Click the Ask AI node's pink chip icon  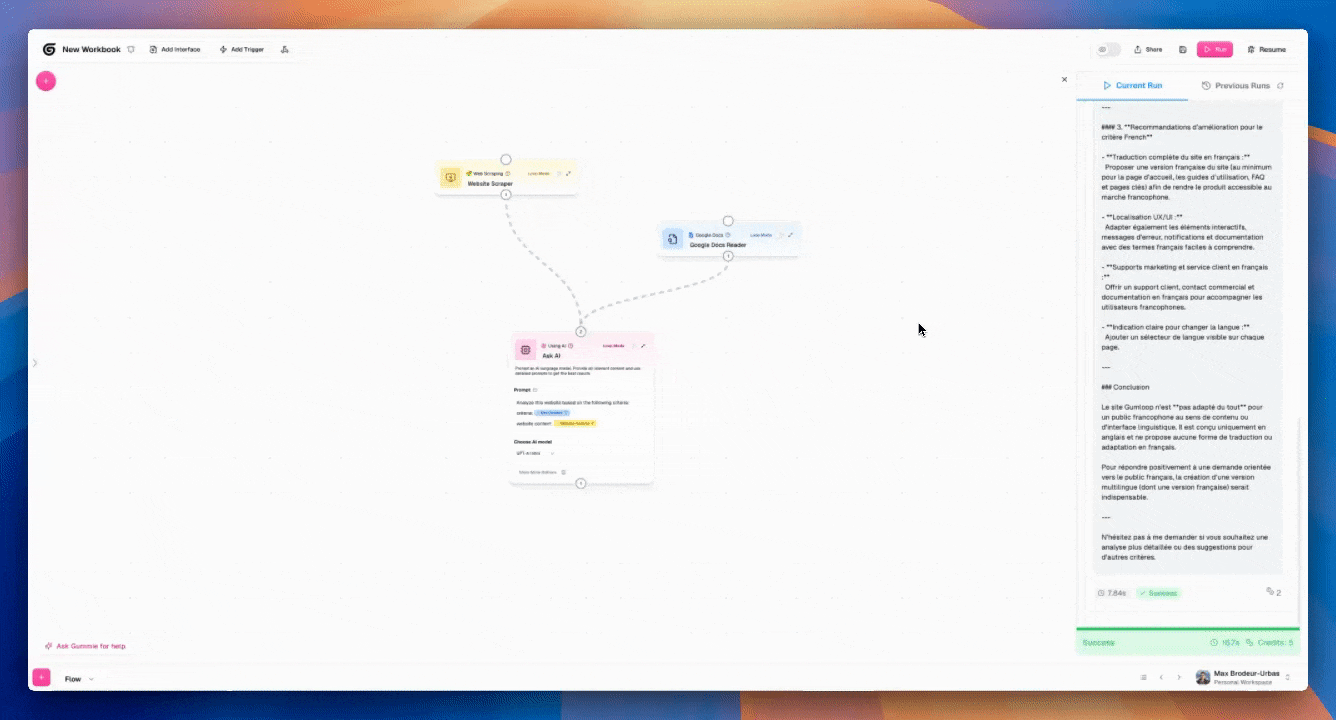click(525, 350)
